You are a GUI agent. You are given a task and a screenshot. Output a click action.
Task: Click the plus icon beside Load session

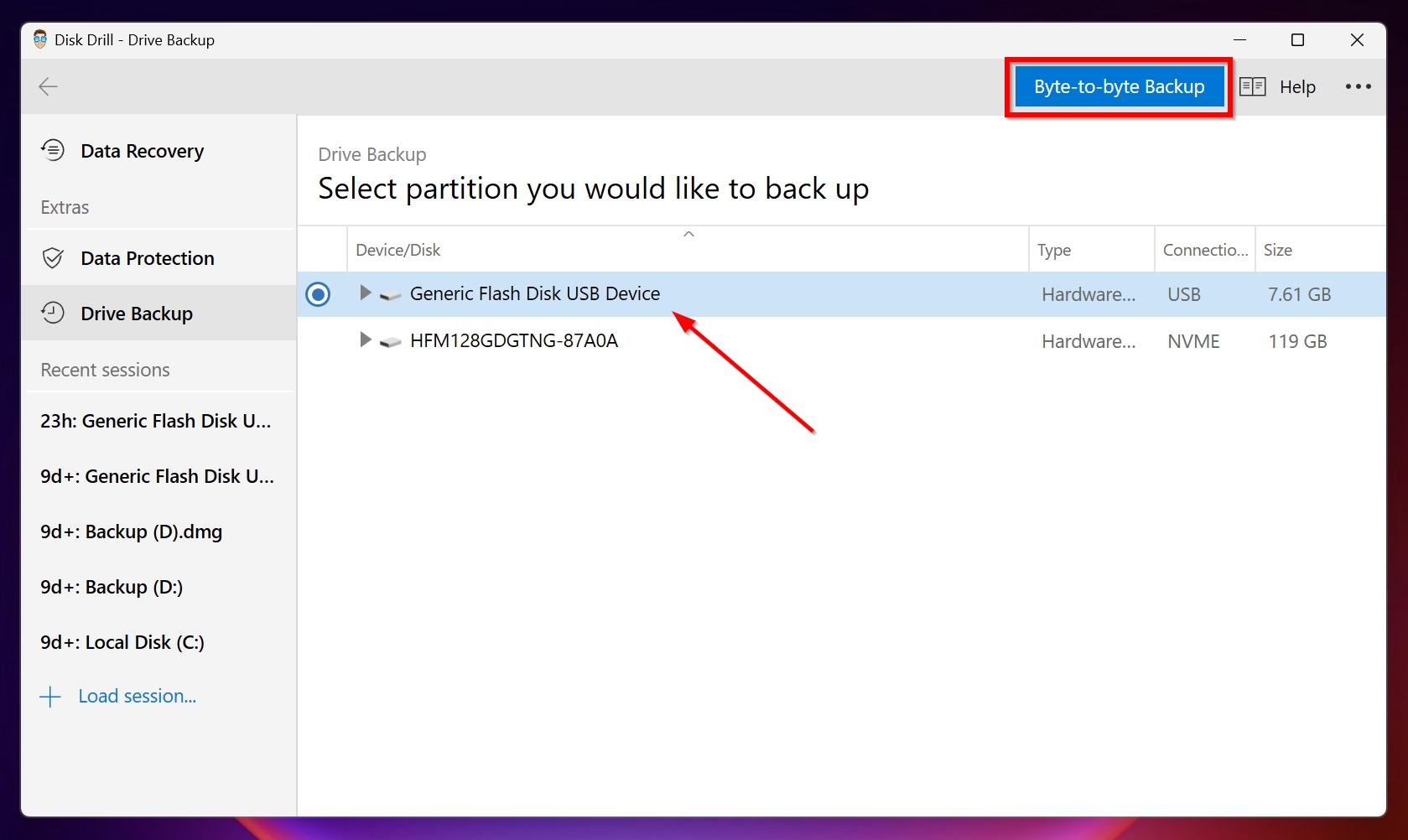(x=50, y=697)
